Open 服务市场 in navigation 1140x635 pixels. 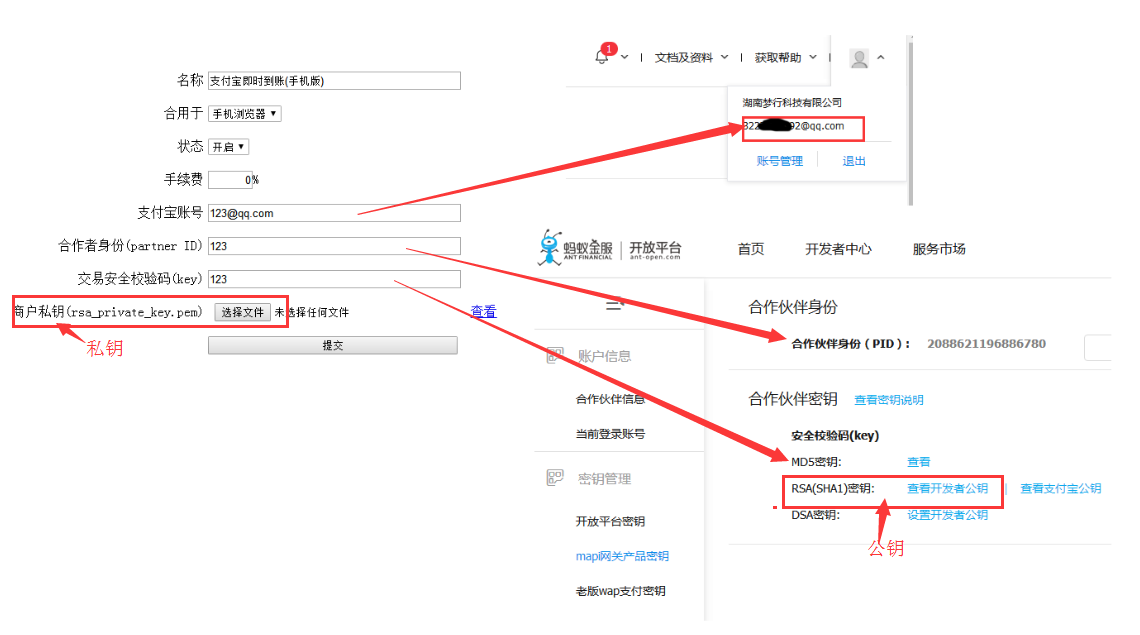click(x=939, y=249)
